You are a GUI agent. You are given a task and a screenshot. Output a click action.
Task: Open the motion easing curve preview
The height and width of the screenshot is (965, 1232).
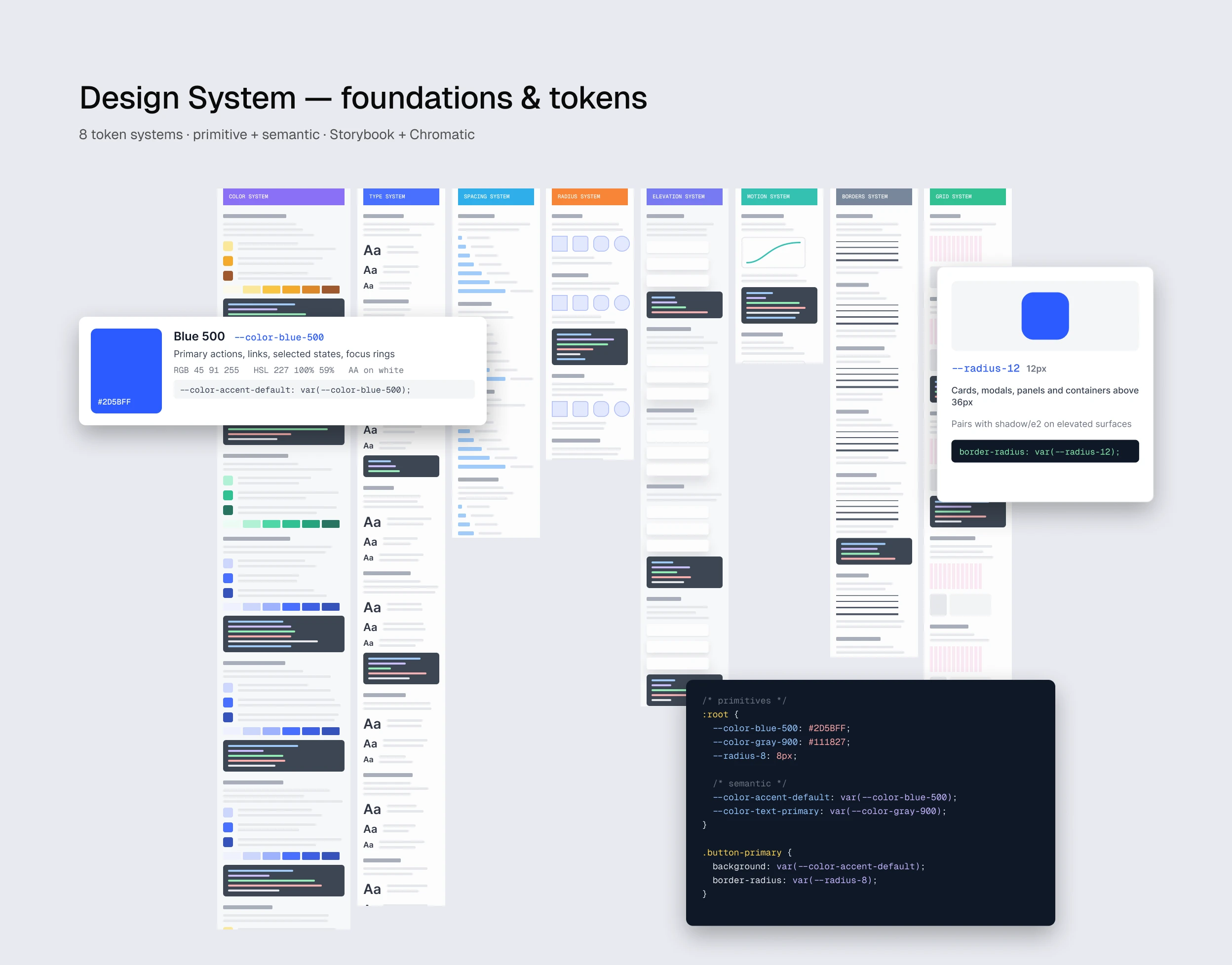point(773,253)
